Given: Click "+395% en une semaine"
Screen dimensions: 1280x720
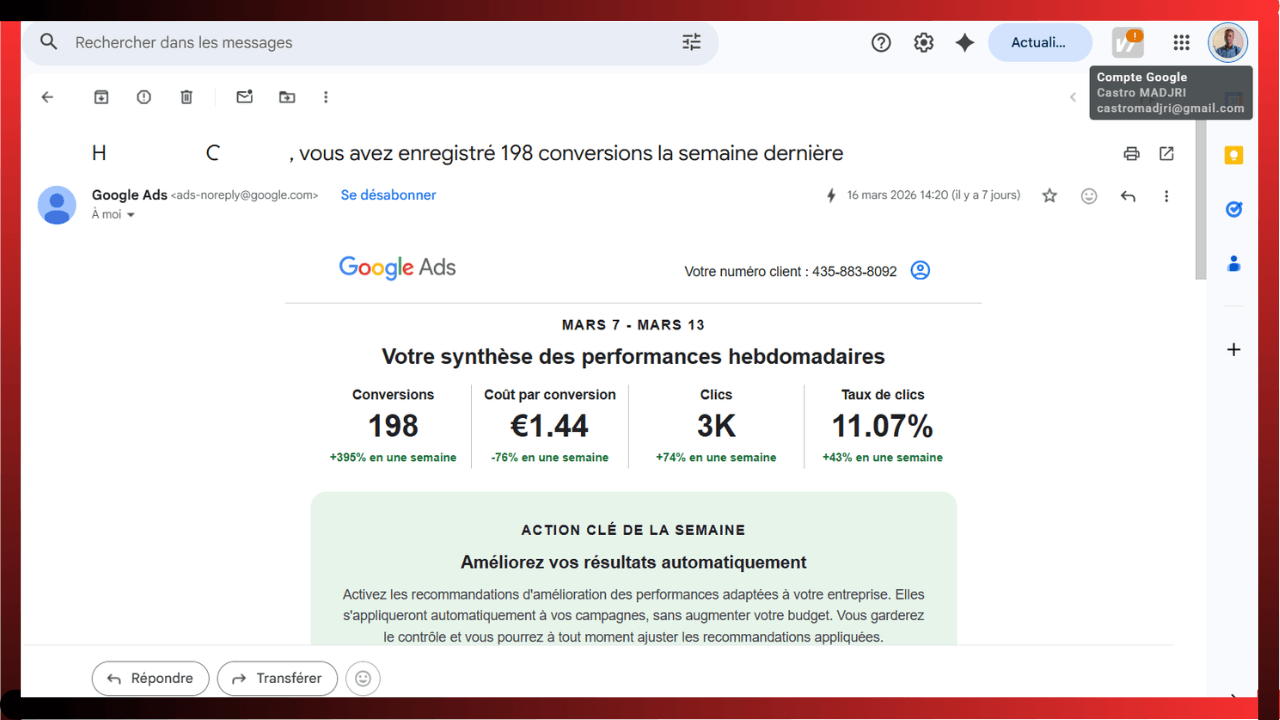Looking at the screenshot, I should tap(393, 457).
